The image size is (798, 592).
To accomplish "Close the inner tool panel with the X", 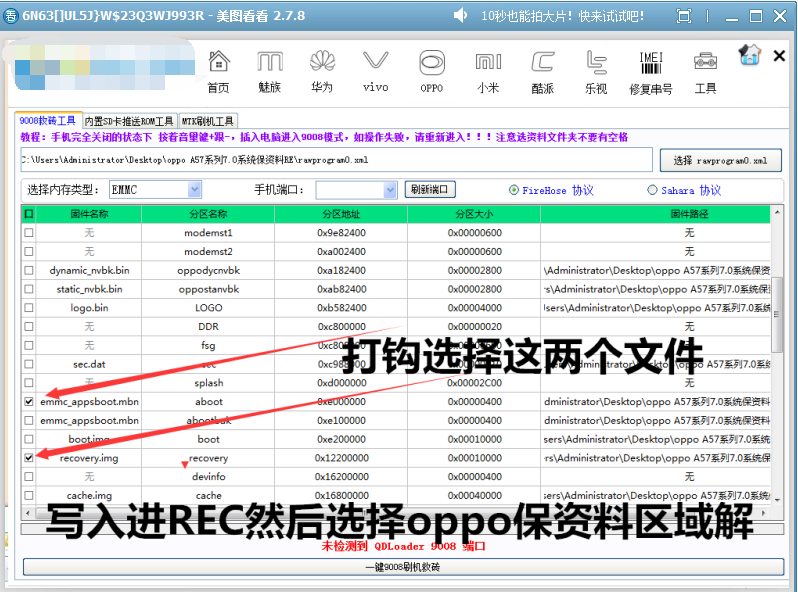I will 779,55.
